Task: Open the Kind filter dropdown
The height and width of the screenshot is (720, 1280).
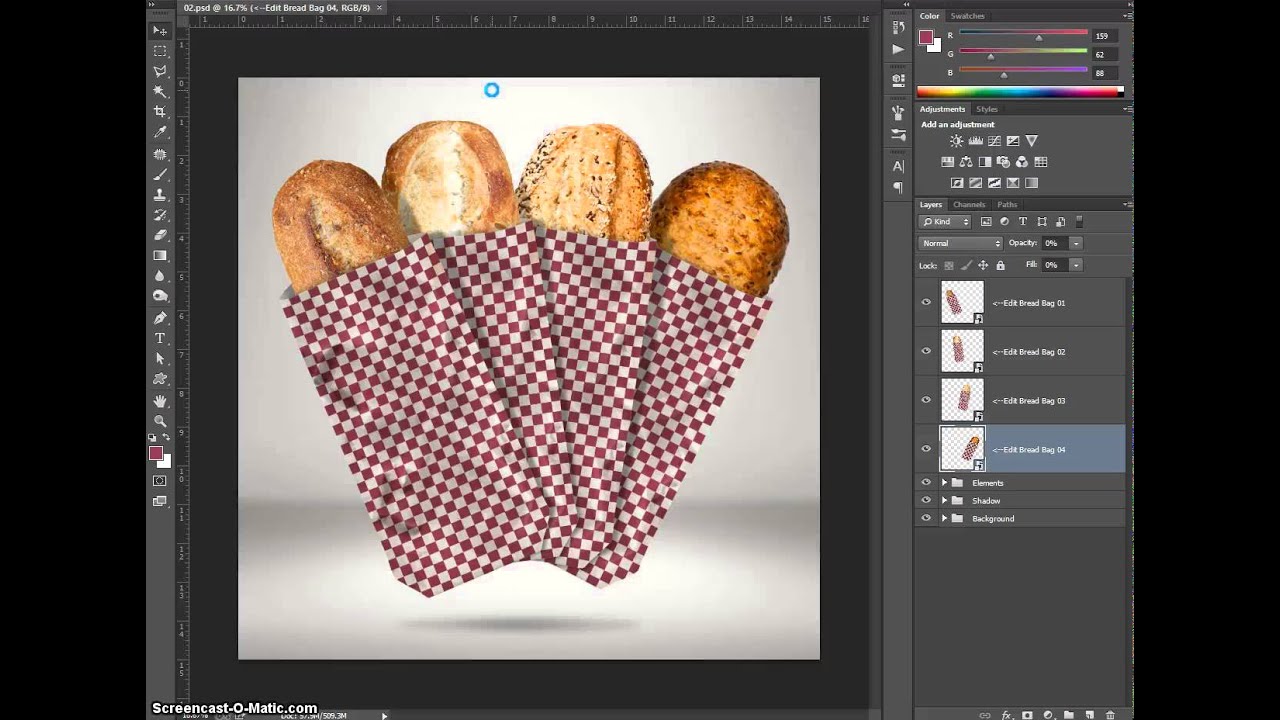Action: [x=946, y=222]
